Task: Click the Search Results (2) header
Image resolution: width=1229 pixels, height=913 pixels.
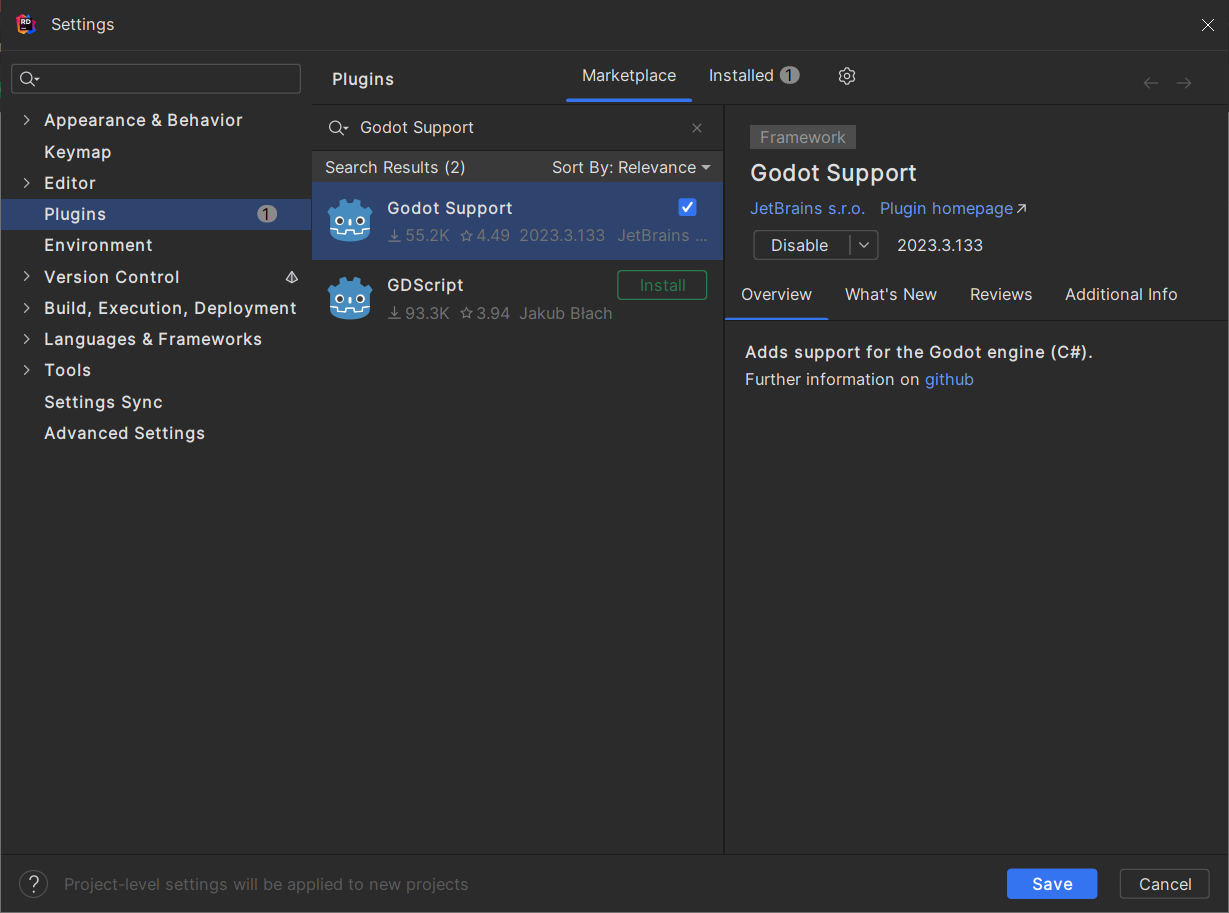Action: pyautogui.click(x=395, y=167)
